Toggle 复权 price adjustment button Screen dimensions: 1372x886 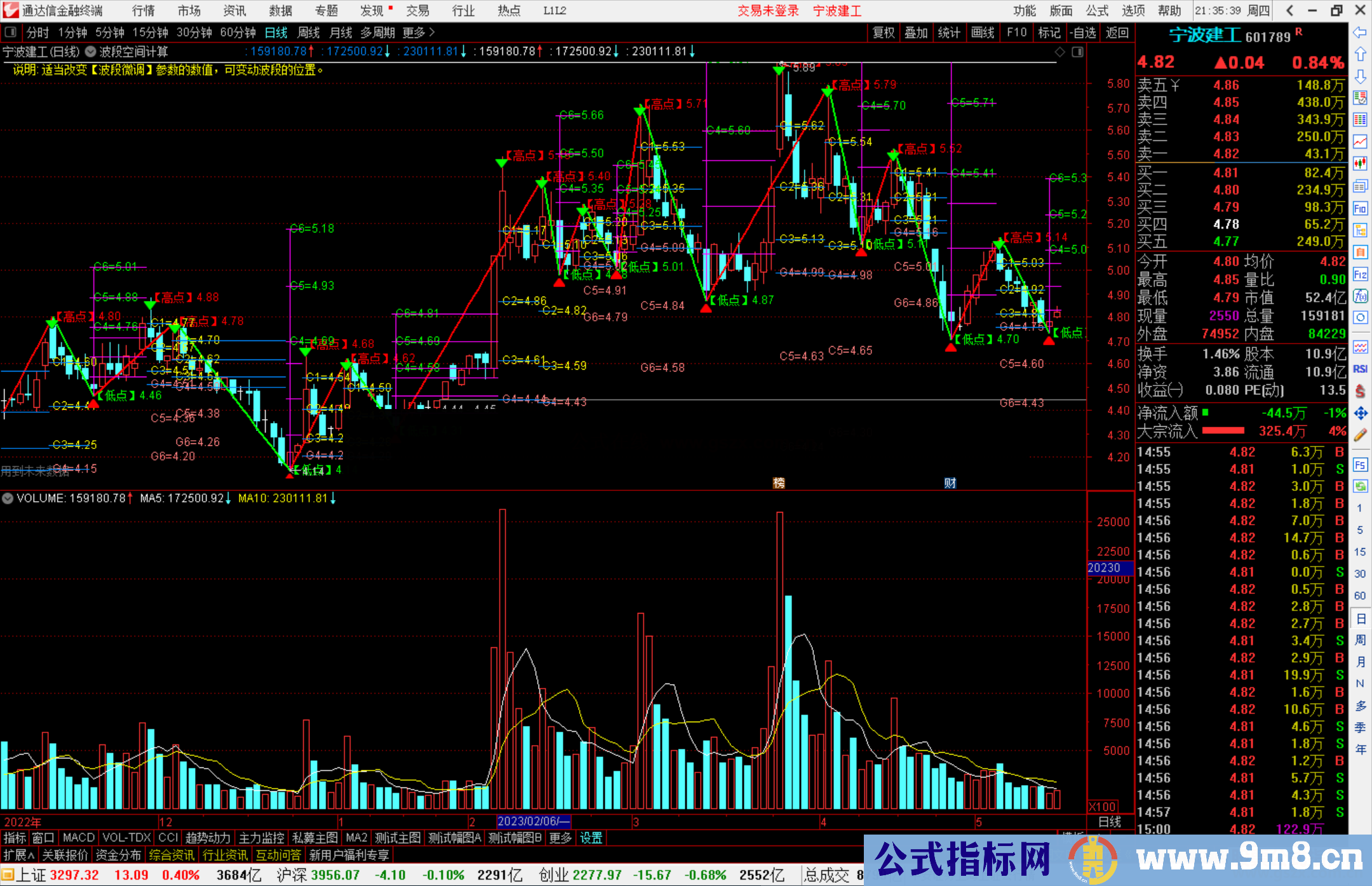[884, 32]
